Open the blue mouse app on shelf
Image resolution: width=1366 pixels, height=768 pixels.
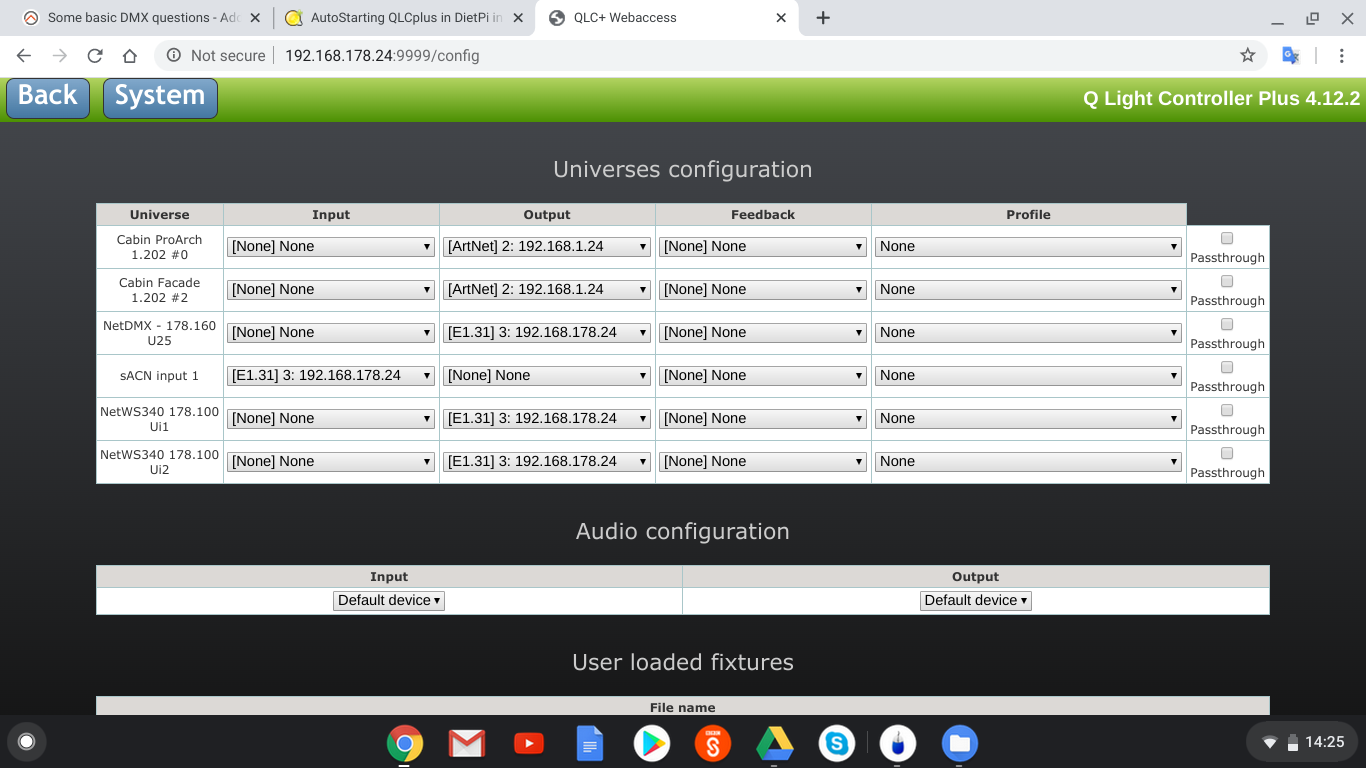898,743
